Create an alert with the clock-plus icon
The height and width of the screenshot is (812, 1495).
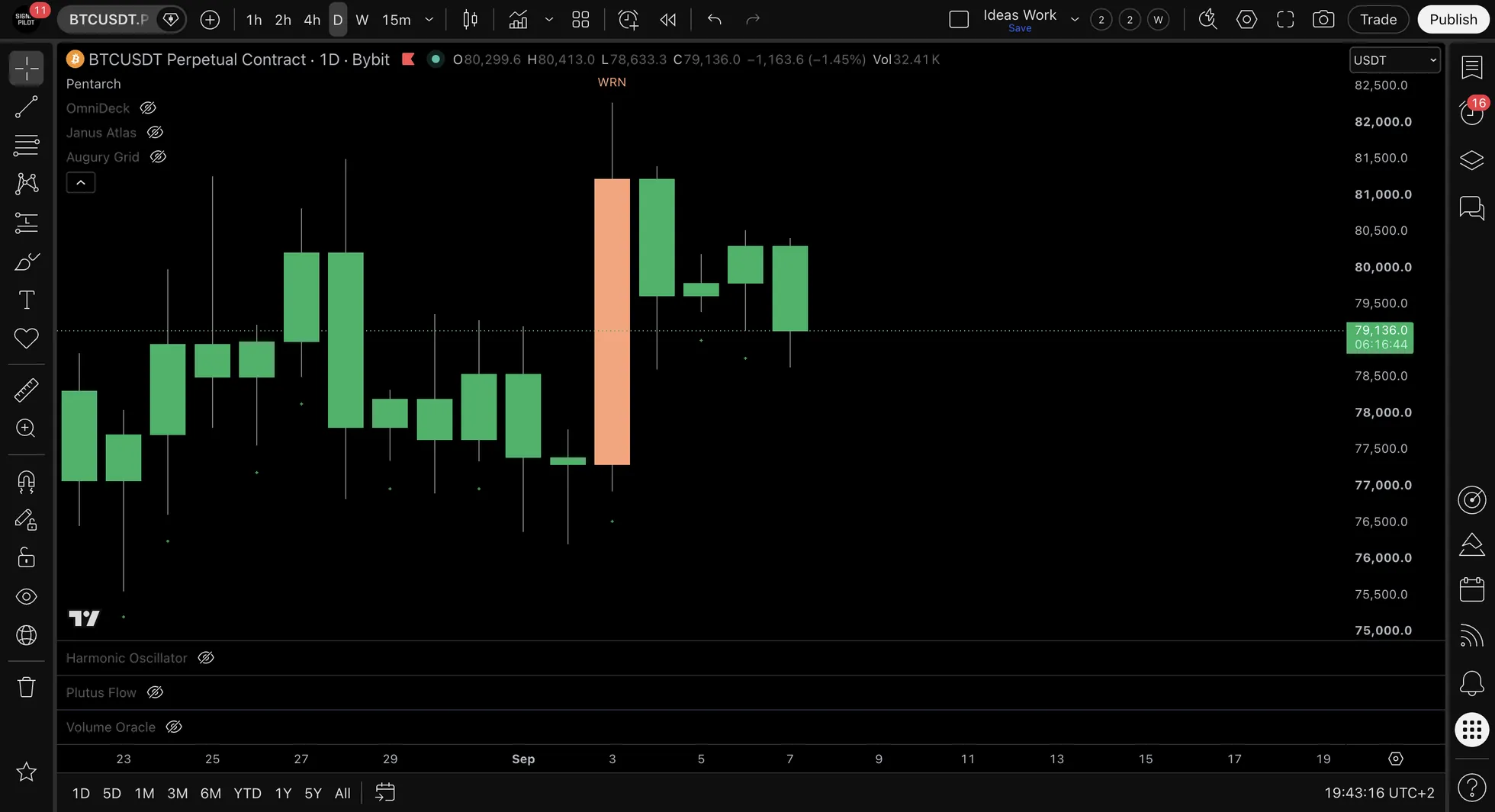coord(628,20)
